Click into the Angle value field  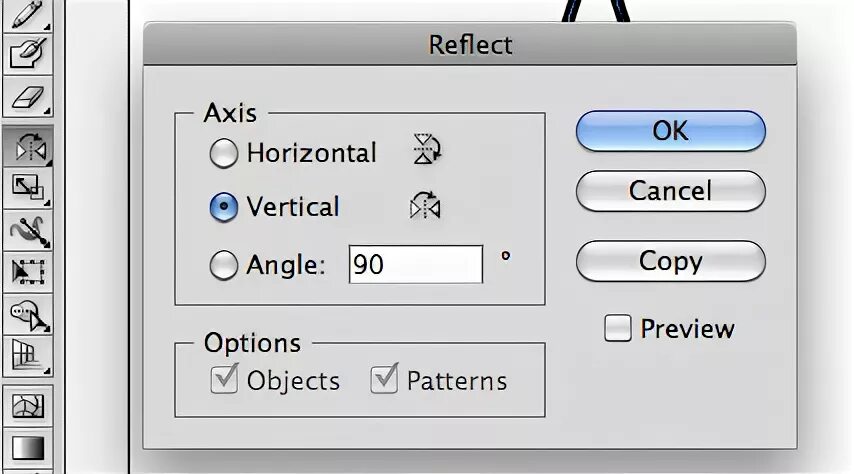(x=415, y=266)
